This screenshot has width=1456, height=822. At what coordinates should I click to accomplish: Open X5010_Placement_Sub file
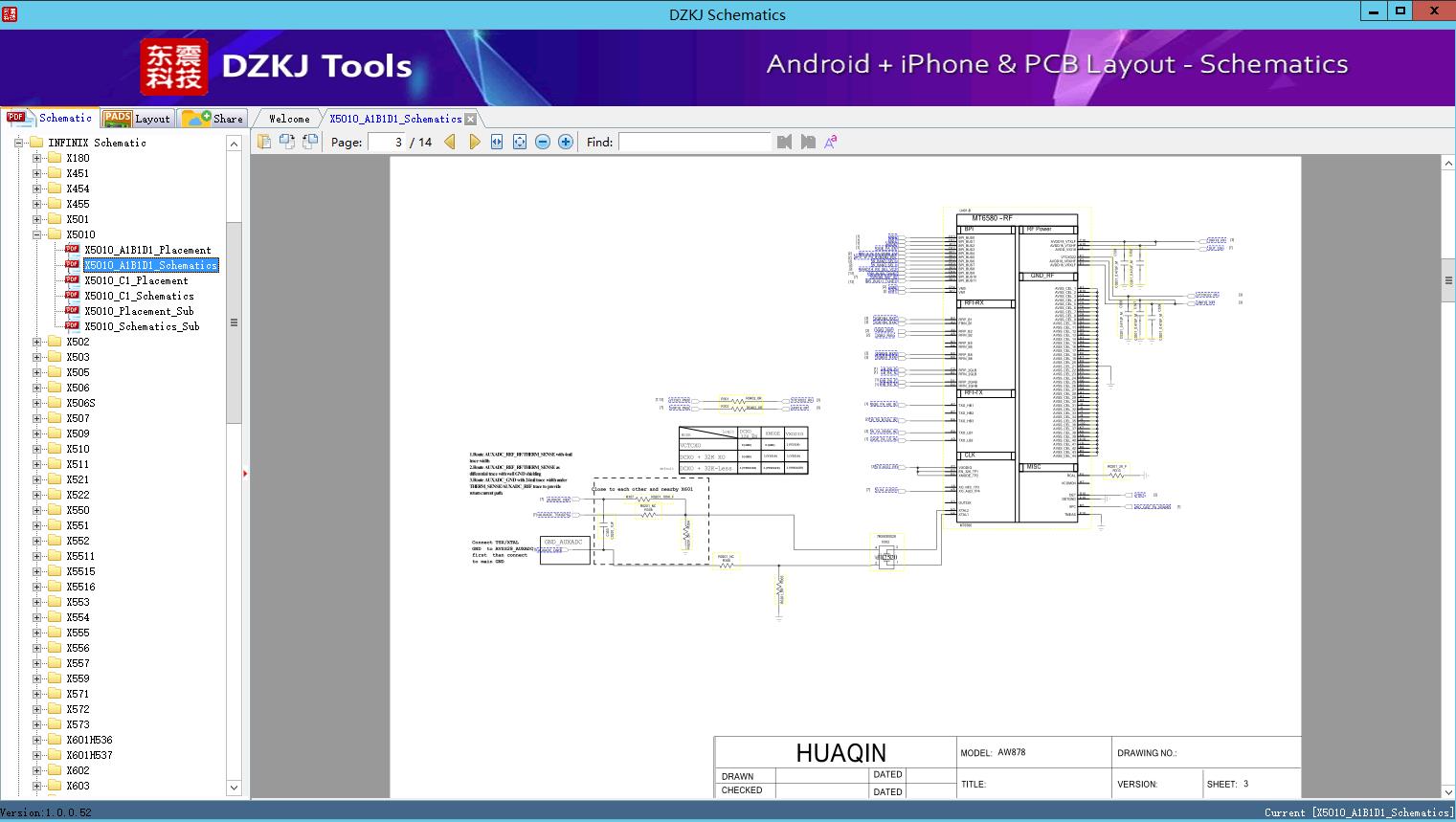pyautogui.click(x=139, y=311)
